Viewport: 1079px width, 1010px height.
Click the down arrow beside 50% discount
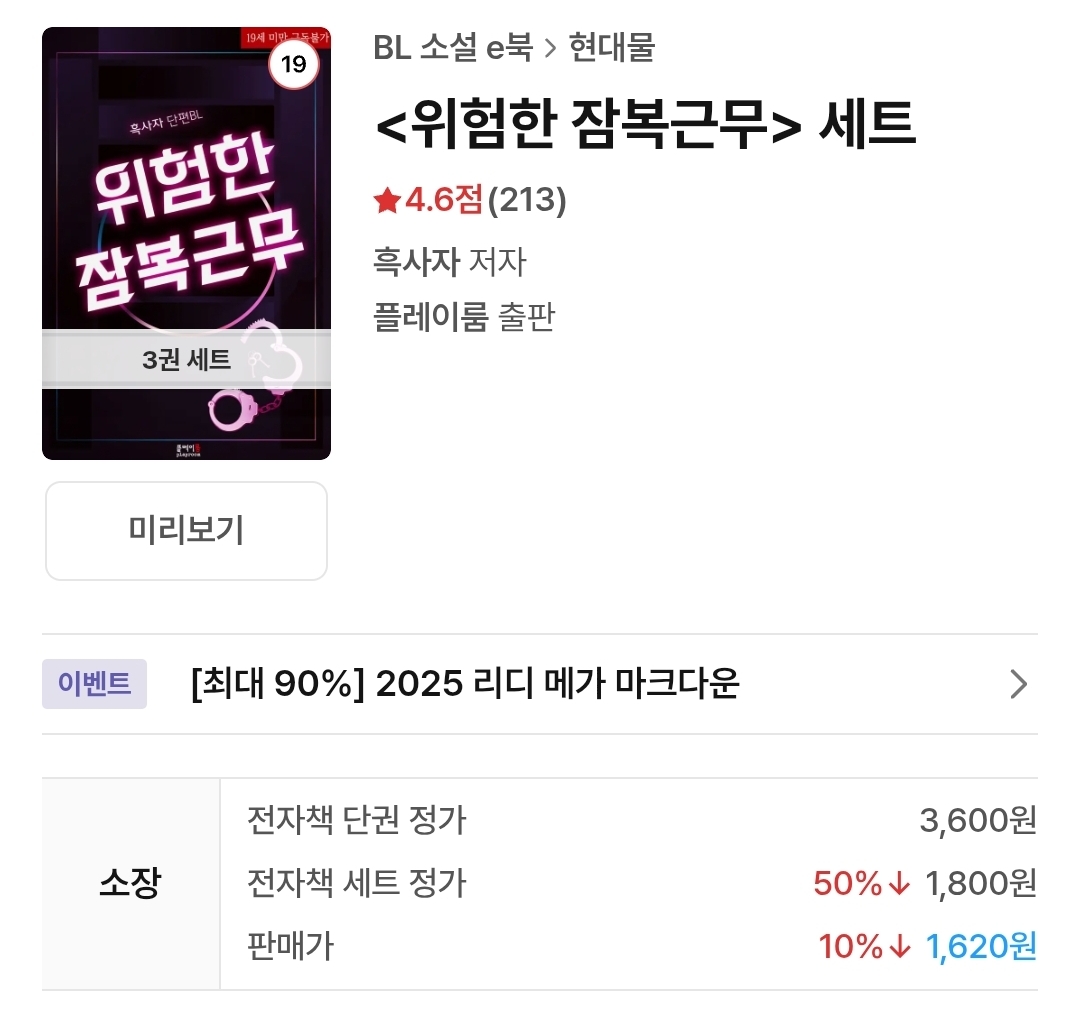coord(899,884)
